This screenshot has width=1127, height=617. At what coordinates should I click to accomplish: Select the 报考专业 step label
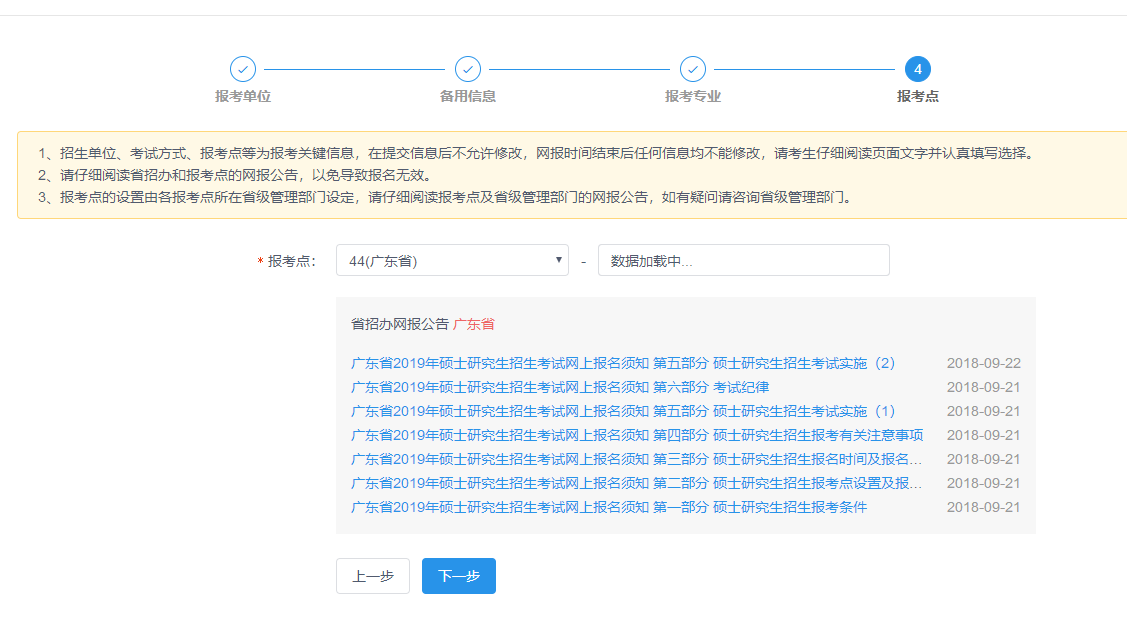tap(693, 96)
